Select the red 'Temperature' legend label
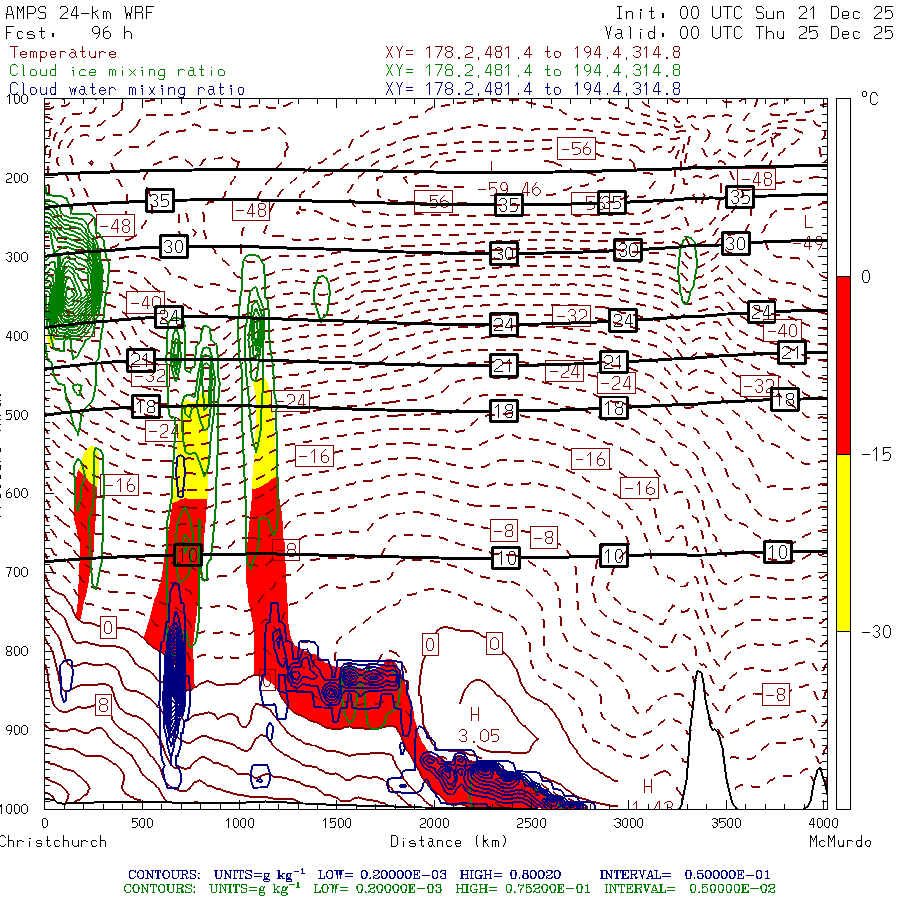The image size is (900, 900). point(63,53)
